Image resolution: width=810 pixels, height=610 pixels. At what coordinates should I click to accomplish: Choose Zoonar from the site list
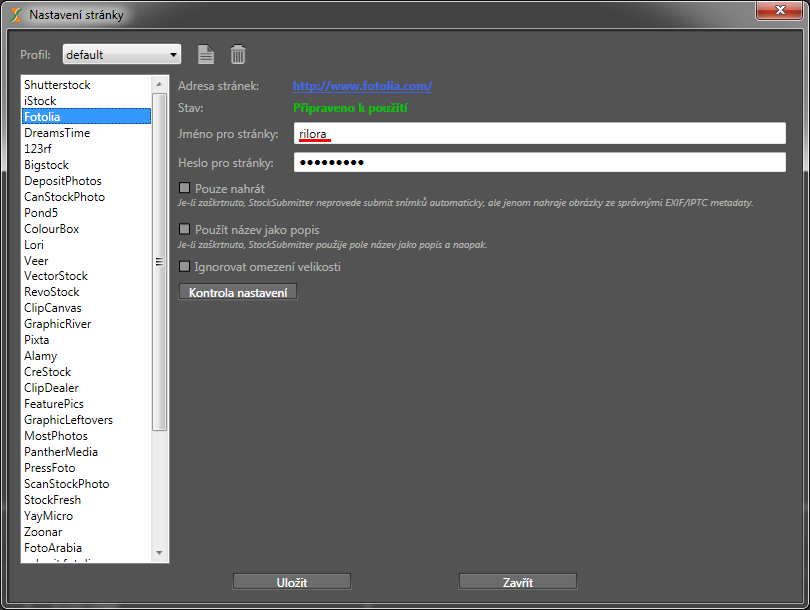point(86,532)
